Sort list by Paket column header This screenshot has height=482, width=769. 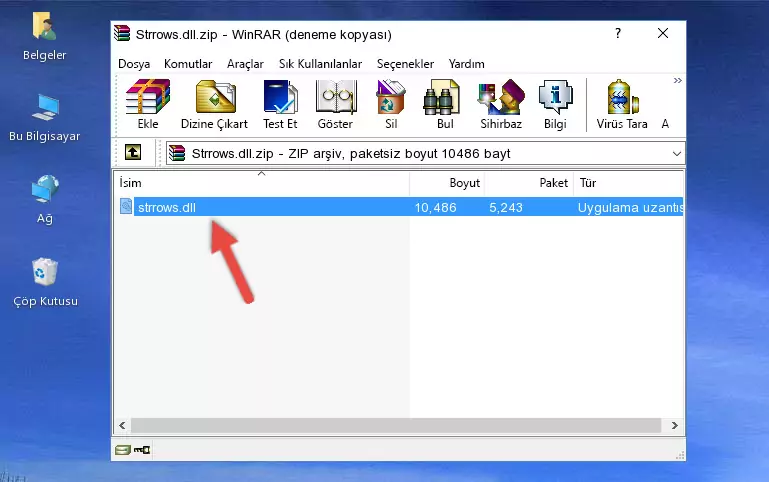(529, 183)
